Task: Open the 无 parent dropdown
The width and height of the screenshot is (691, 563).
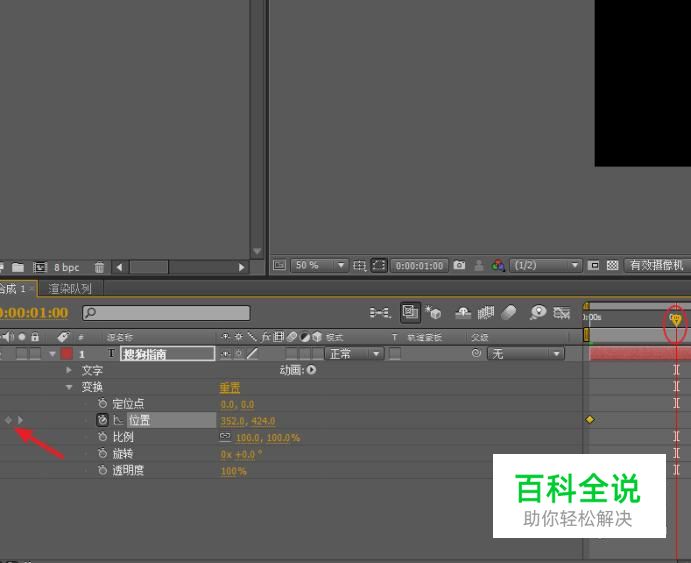Action: click(x=525, y=354)
